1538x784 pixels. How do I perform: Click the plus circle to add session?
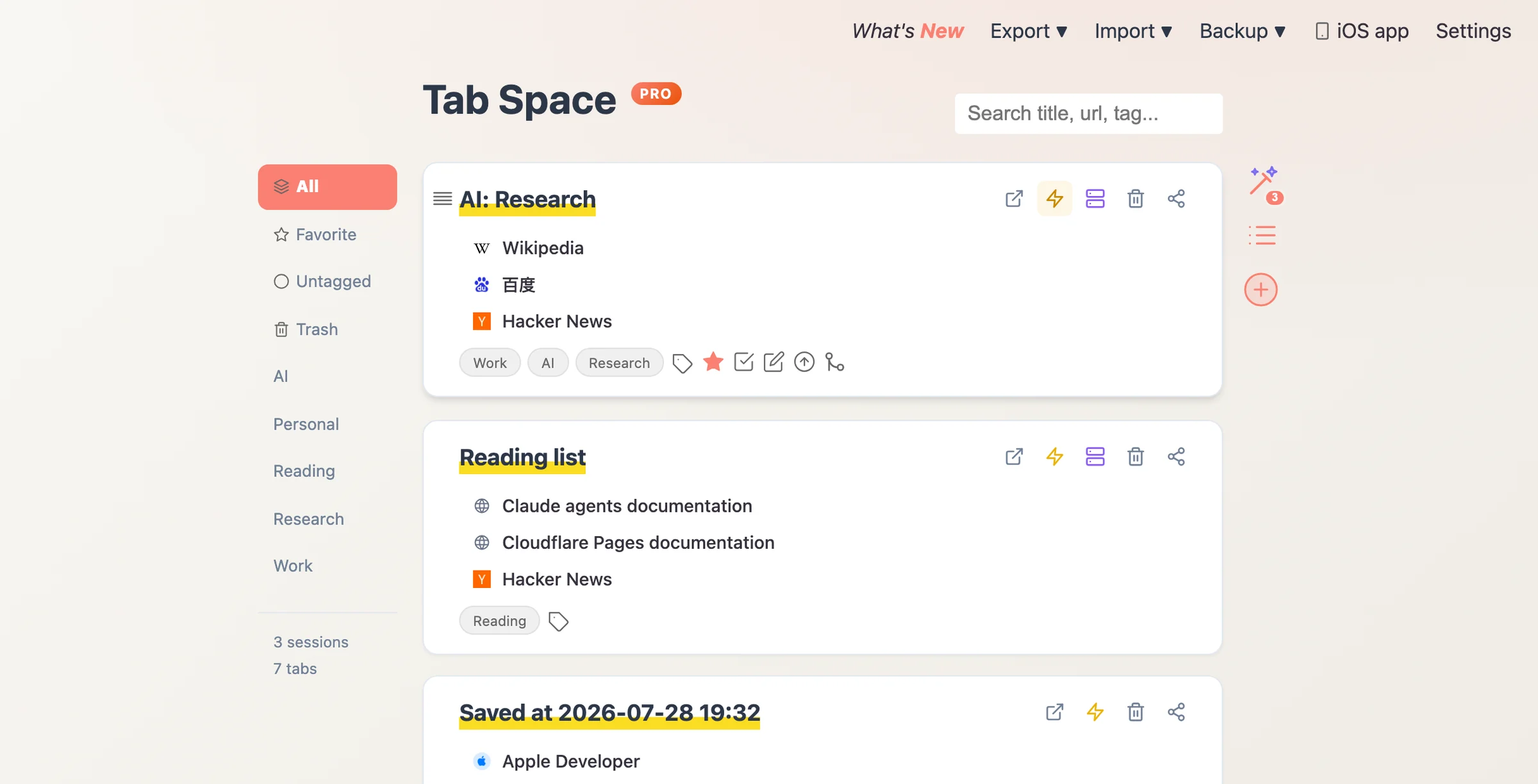1261,290
